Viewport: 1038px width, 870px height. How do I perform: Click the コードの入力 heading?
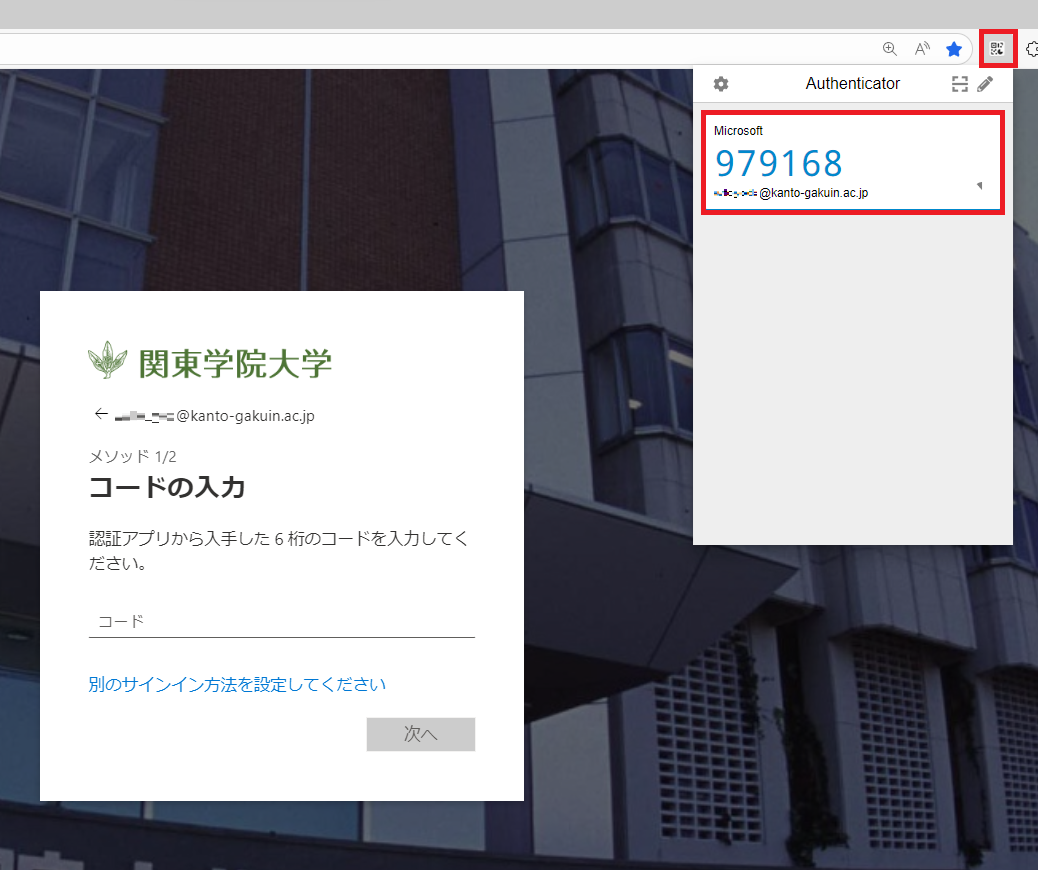pyautogui.click(x=167, y=488)
